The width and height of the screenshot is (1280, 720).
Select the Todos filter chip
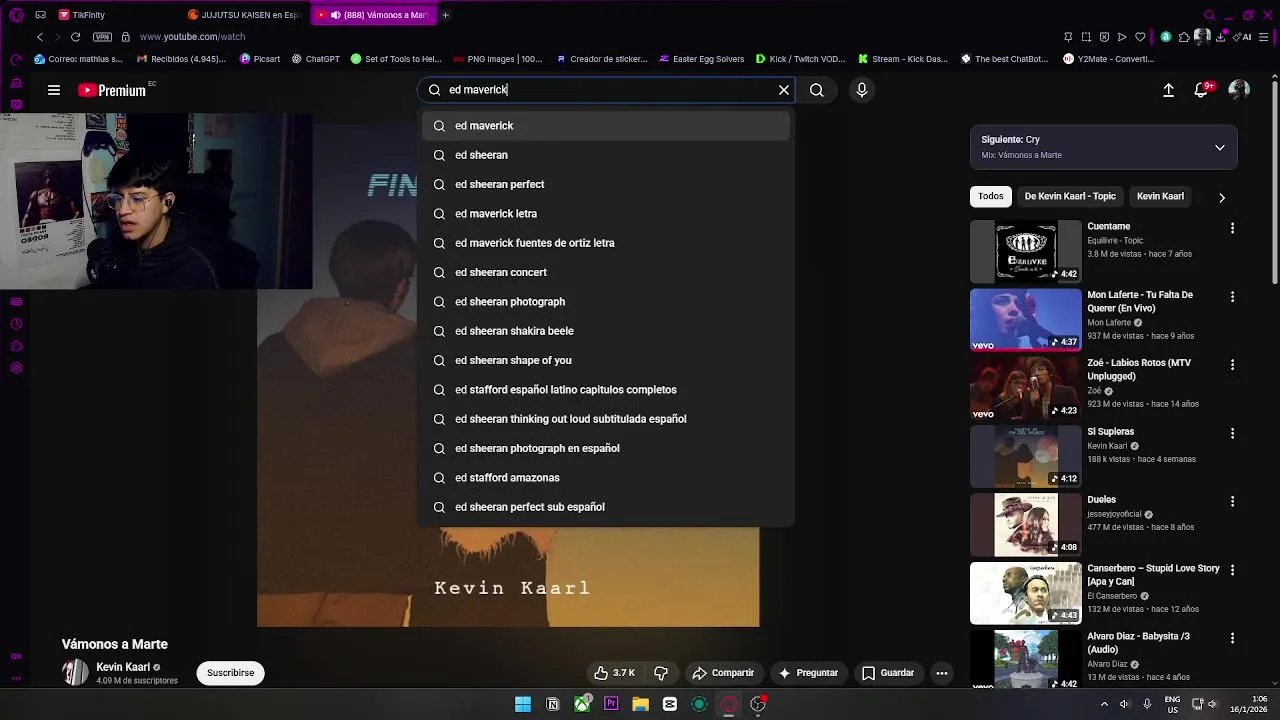(990, 196)
